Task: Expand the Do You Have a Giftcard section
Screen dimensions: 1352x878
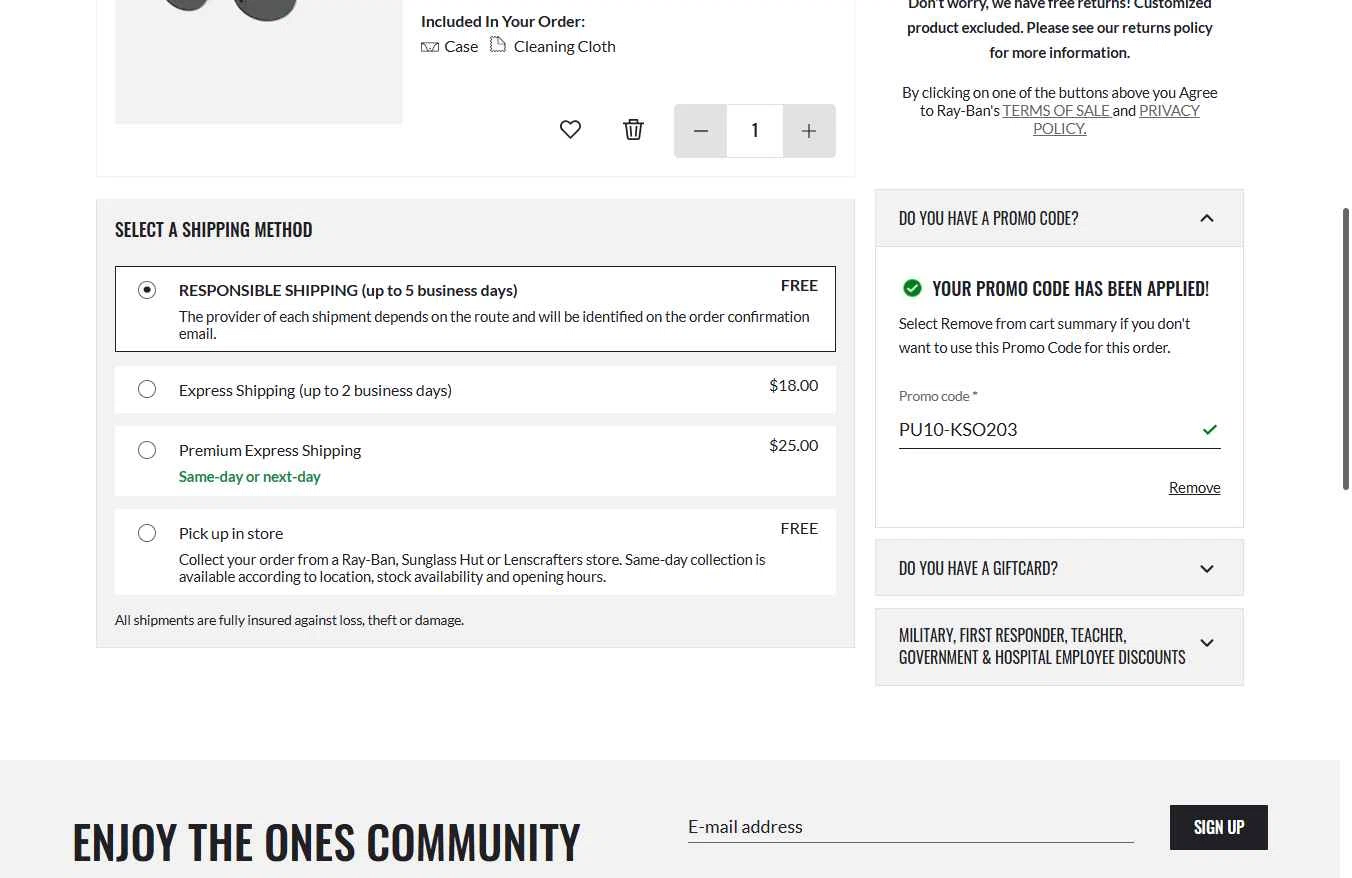Action: tap(1059, 568)
